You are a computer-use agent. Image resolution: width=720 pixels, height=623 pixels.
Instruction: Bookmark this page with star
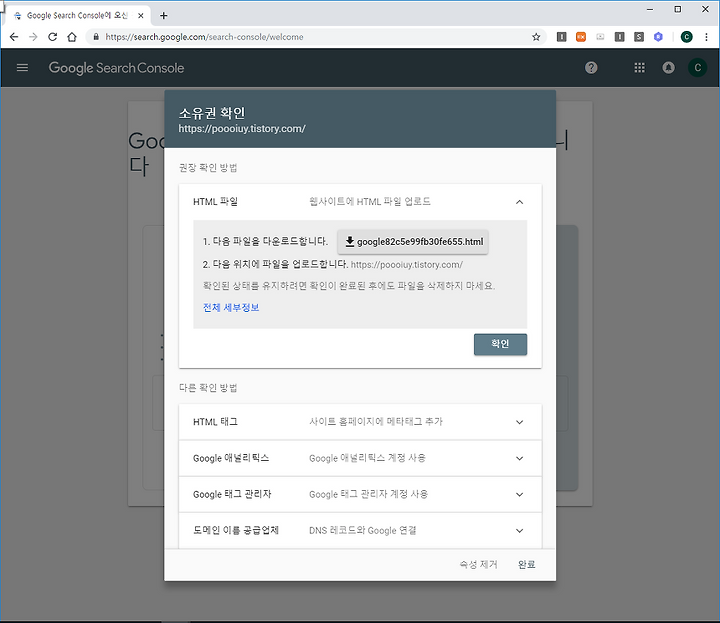click(536, 37)
